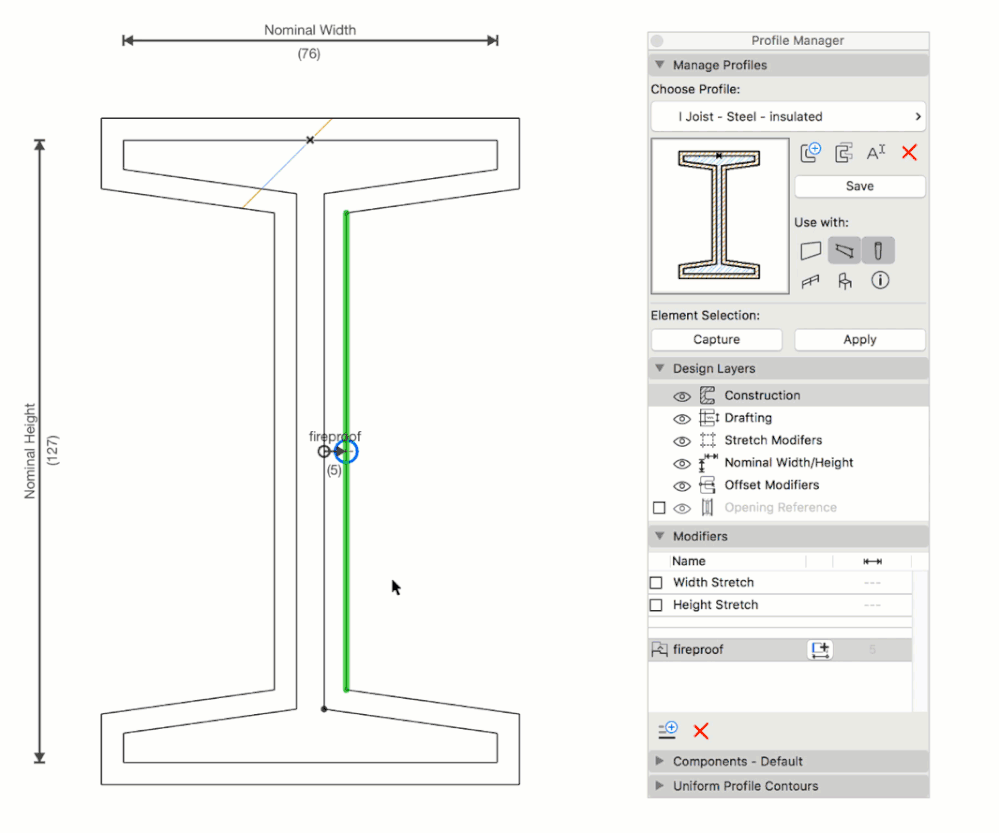
Task: Click the (76) width value
Action: [x=309, y=54]
